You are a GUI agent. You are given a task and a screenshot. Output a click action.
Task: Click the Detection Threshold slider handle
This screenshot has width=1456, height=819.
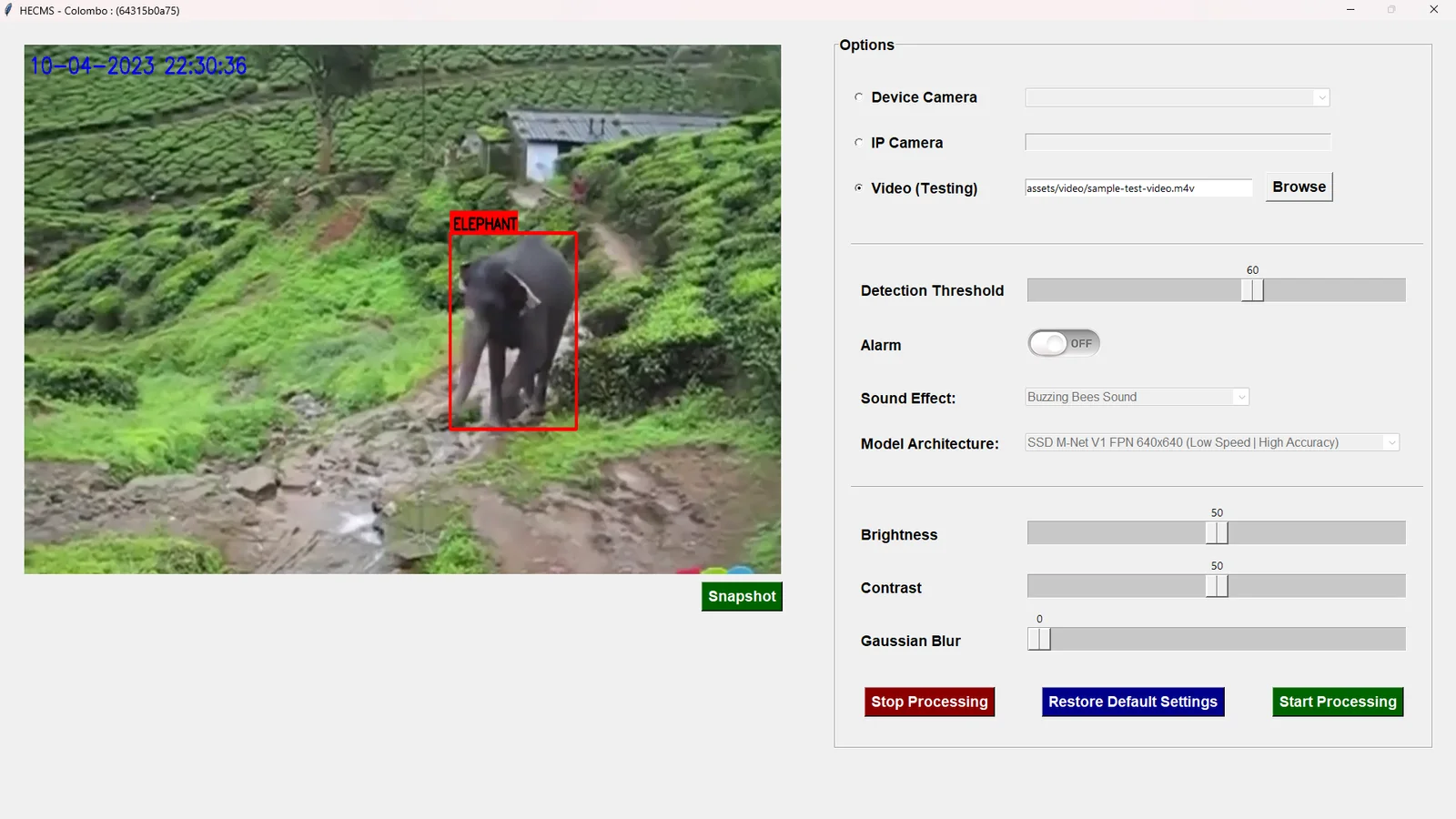tap(1252, 290)
